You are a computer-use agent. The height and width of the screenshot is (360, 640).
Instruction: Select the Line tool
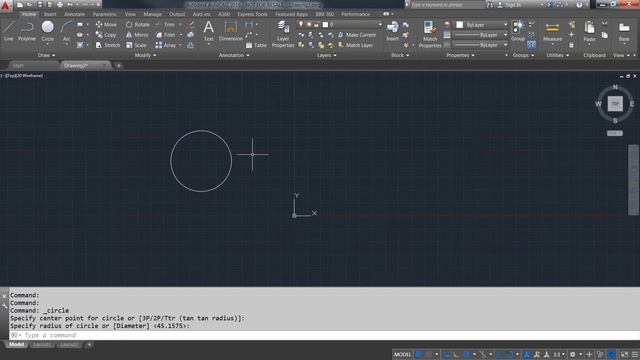click(x=9, y=31)
